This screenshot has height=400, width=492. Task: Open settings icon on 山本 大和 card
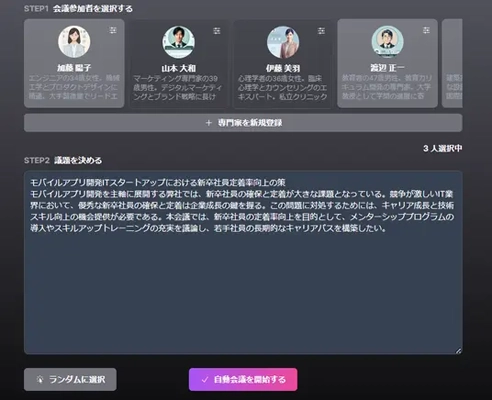click(x=217, y=31)
